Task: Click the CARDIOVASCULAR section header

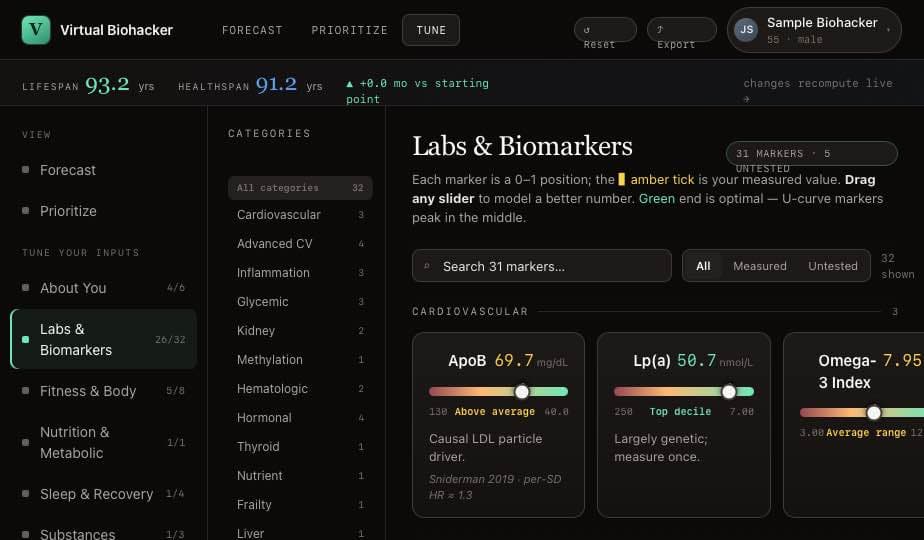Action: (470, 311)
